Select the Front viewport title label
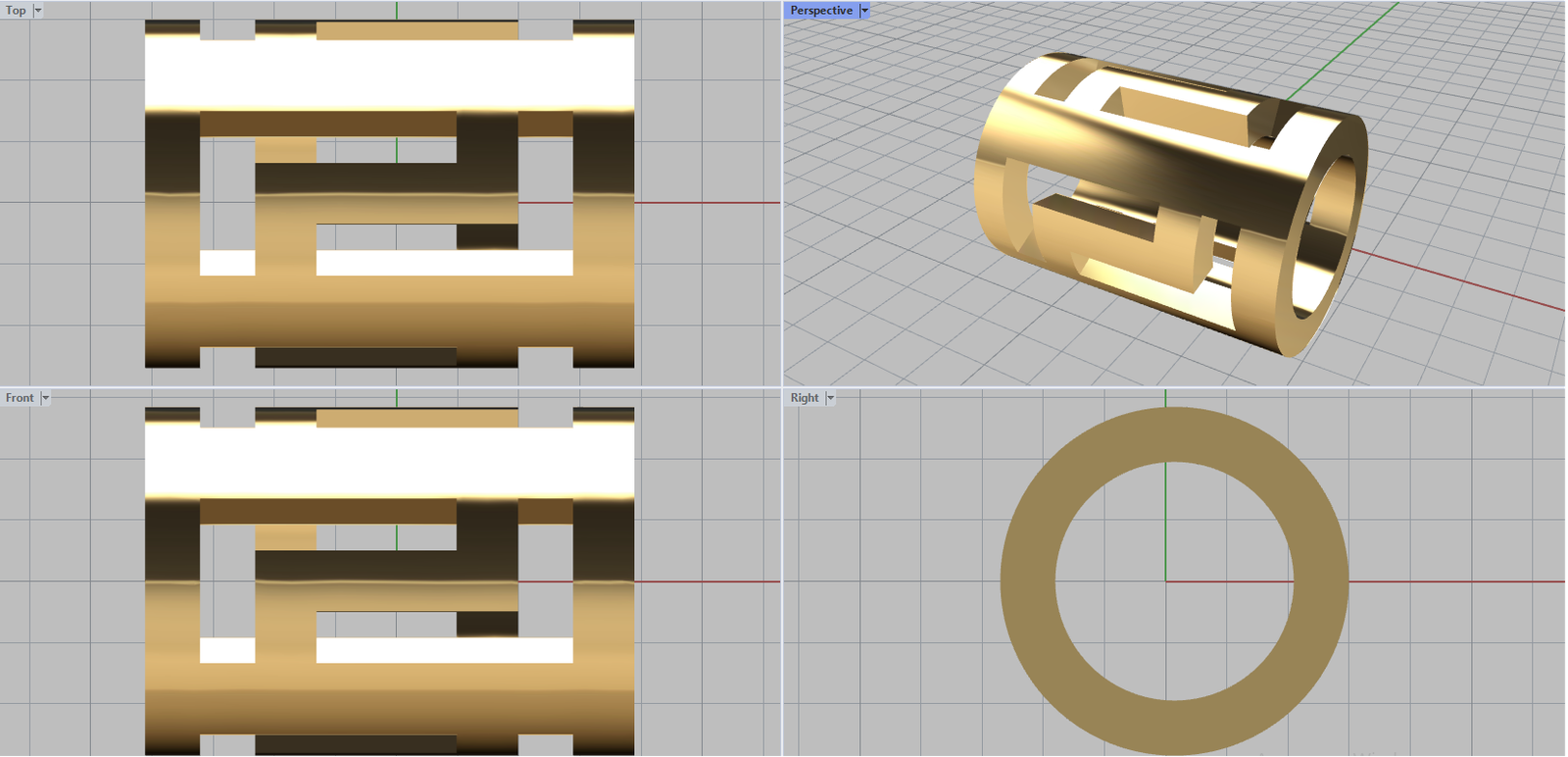Screen dimensions: 1568x757 [20, 397]
